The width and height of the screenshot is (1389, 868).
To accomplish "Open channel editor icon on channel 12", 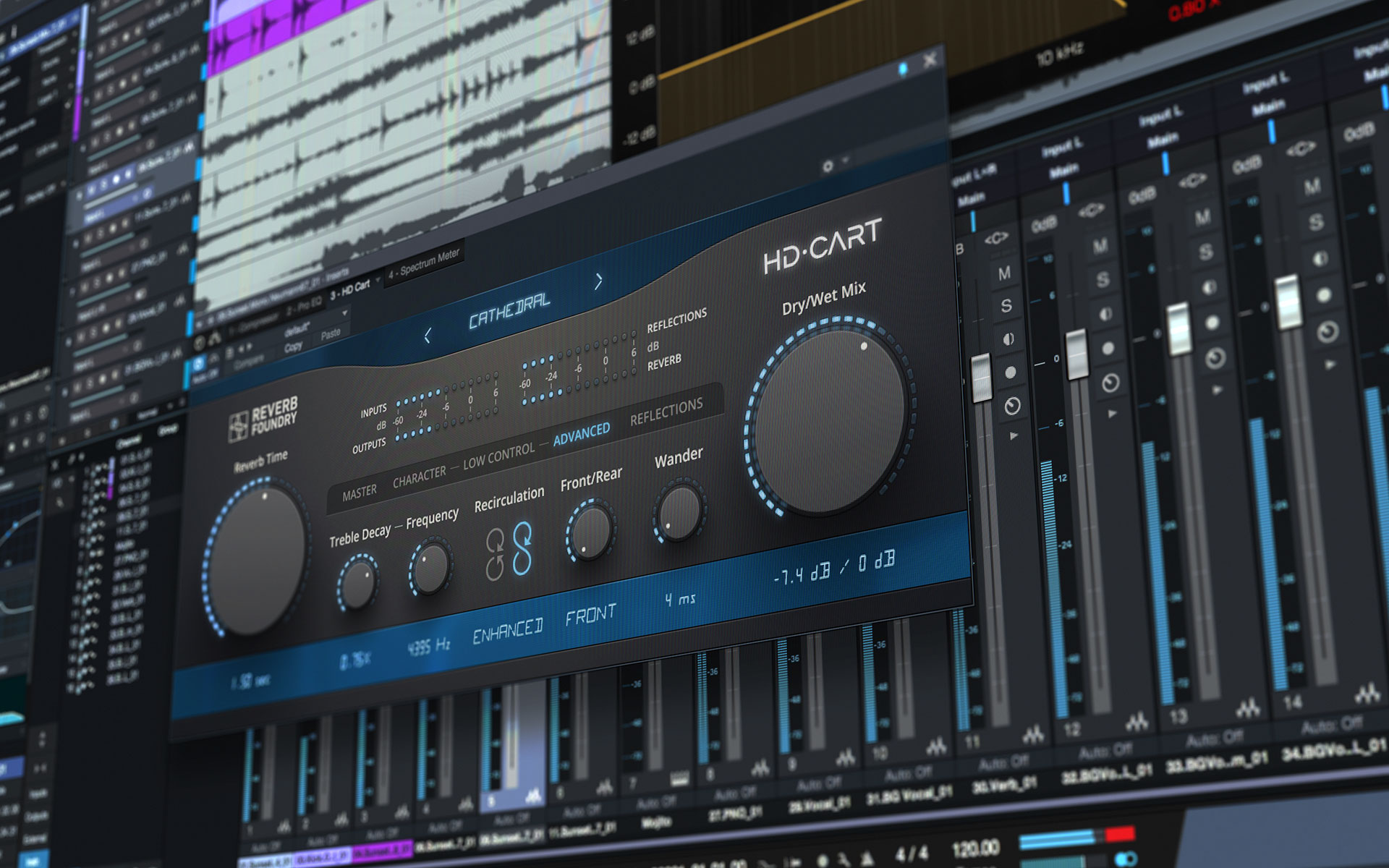I will (x=1137, y=721).
